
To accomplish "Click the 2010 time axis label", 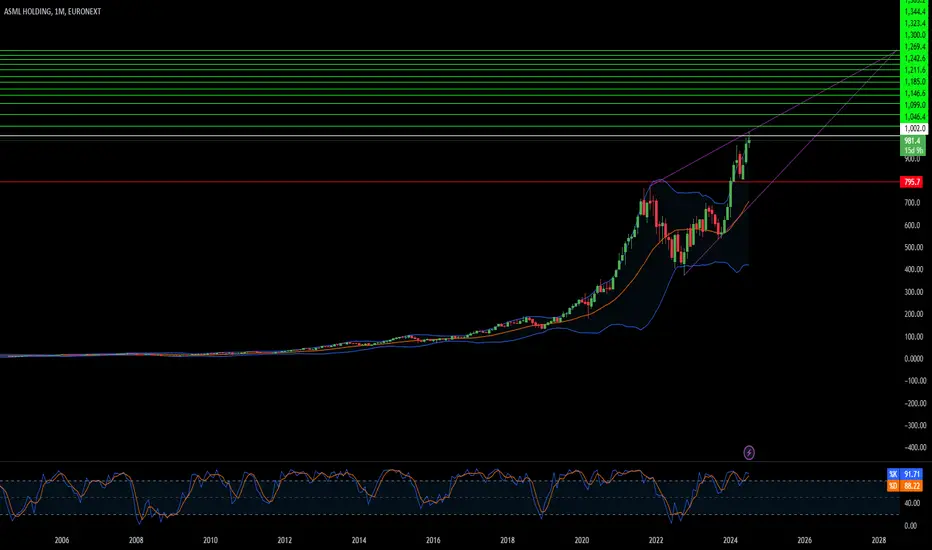I will [x=210, y=540].
